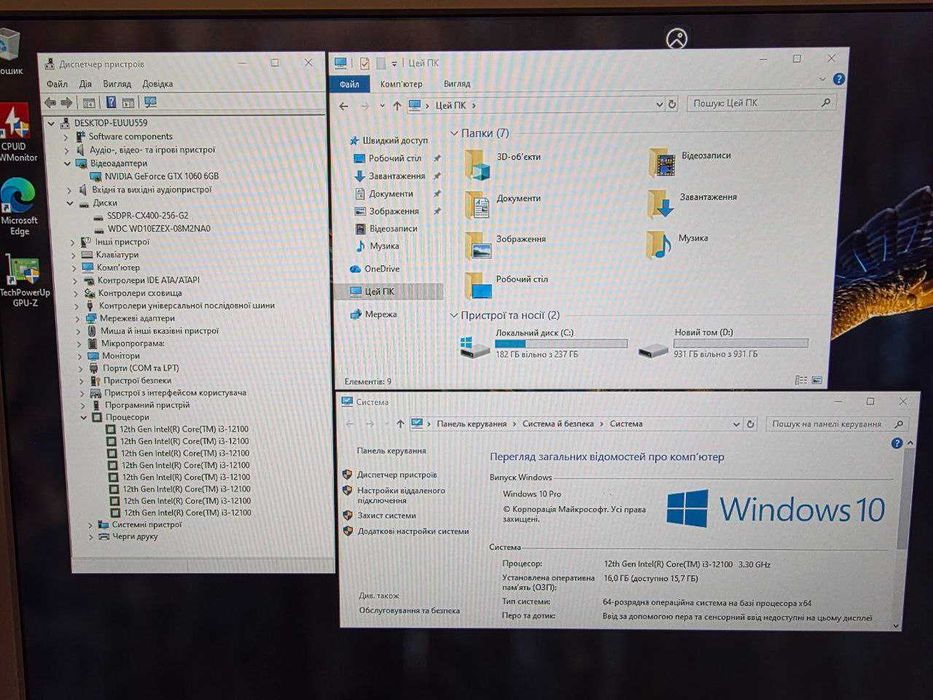Open CPUID HWMonitor desktop icon

[15, 133]
